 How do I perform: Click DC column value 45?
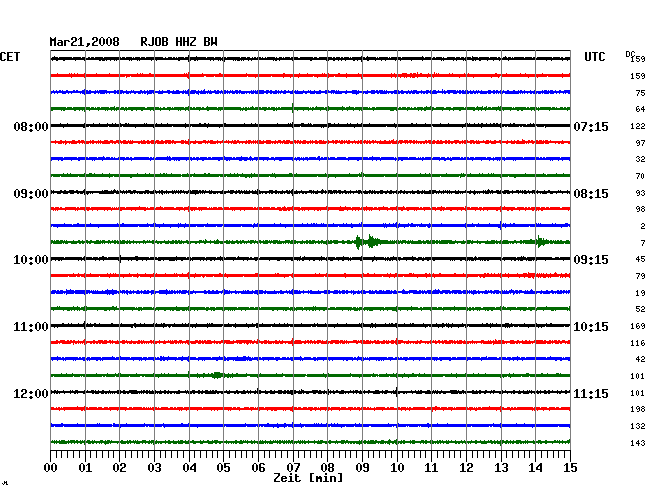coord(640,259)
